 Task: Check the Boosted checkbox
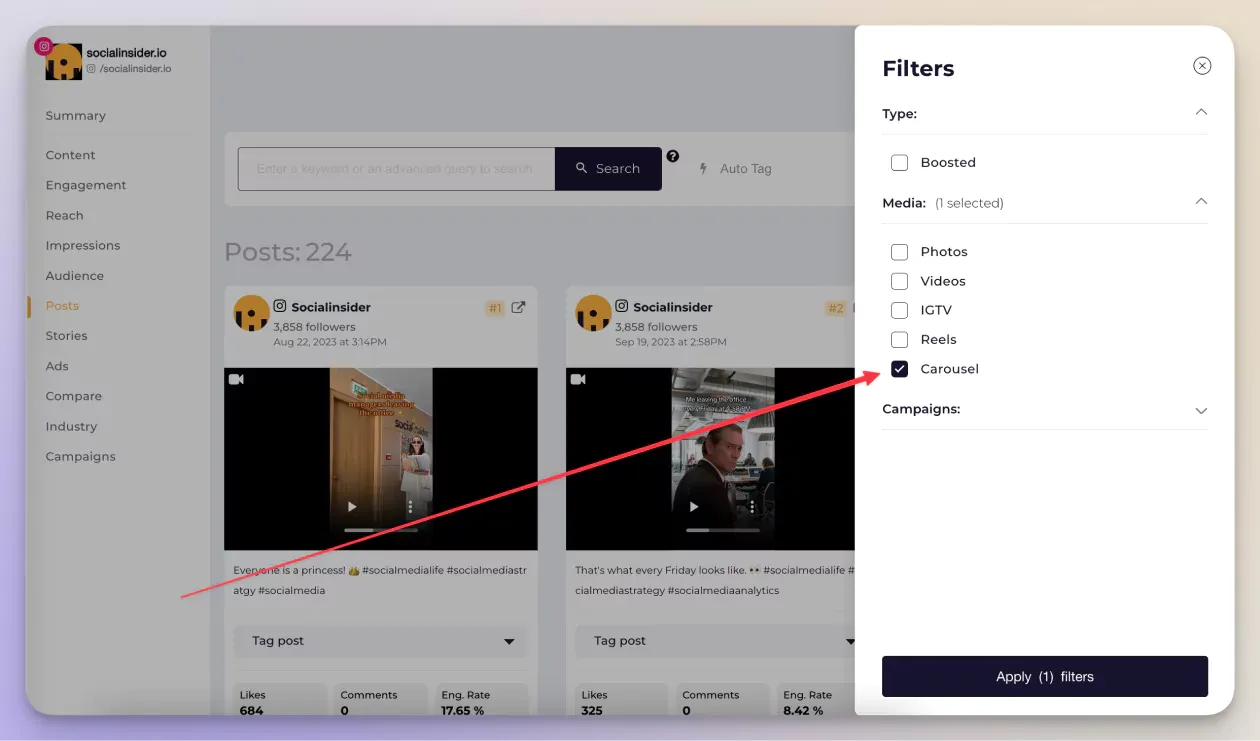pyautogui.click(x=899, y=162)
